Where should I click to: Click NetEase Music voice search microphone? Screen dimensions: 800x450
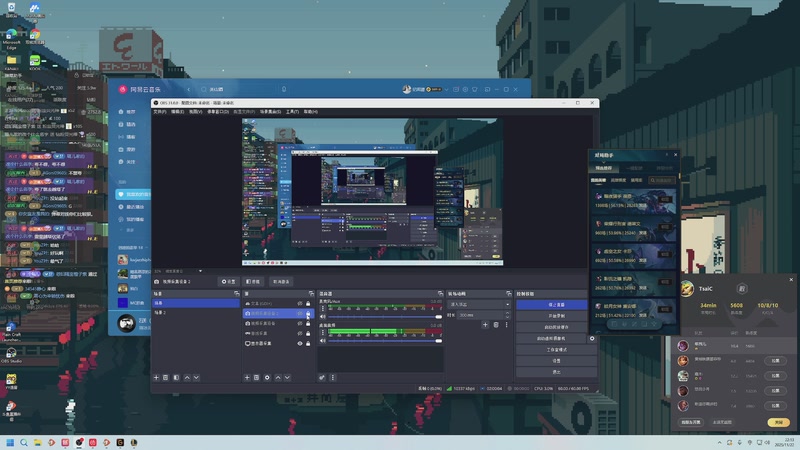pos(284,89)
